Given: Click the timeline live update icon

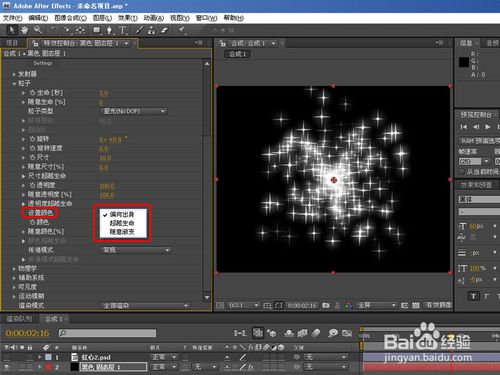Looking at the screenshot, I should click(258, 333).
